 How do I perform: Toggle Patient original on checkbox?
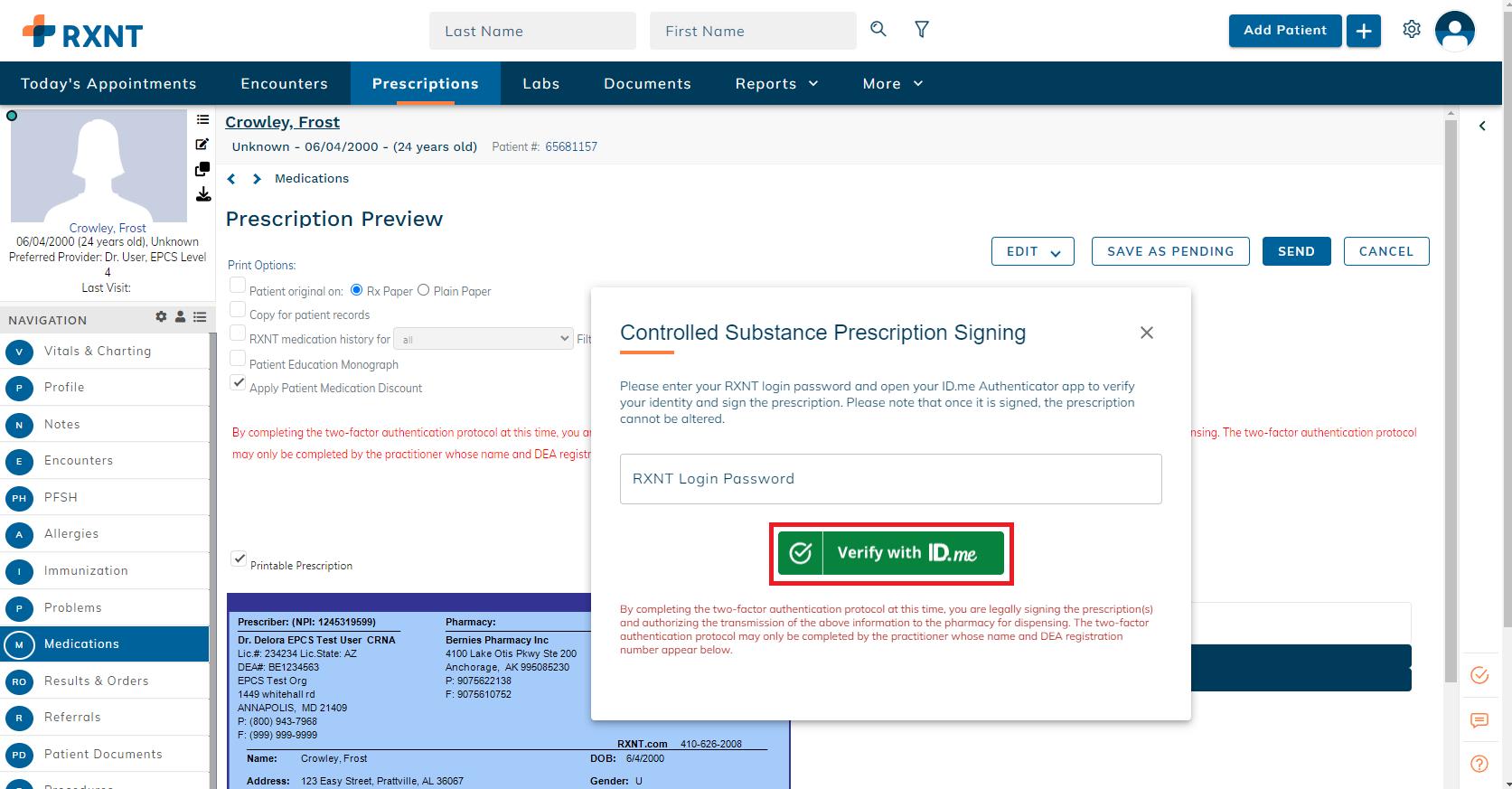(238, 286)
